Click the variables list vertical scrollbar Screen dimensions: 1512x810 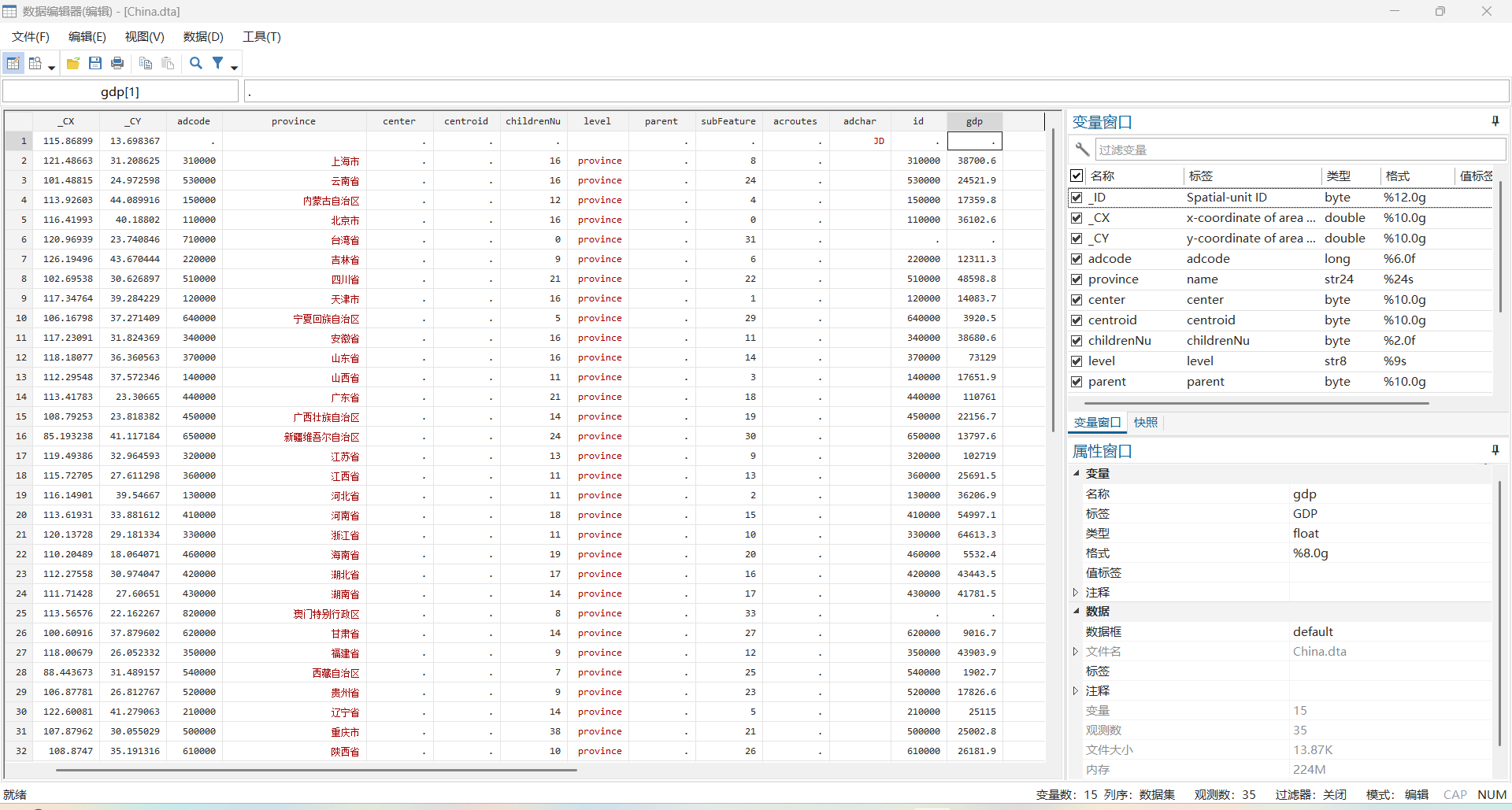click(x=1499, y=246)
